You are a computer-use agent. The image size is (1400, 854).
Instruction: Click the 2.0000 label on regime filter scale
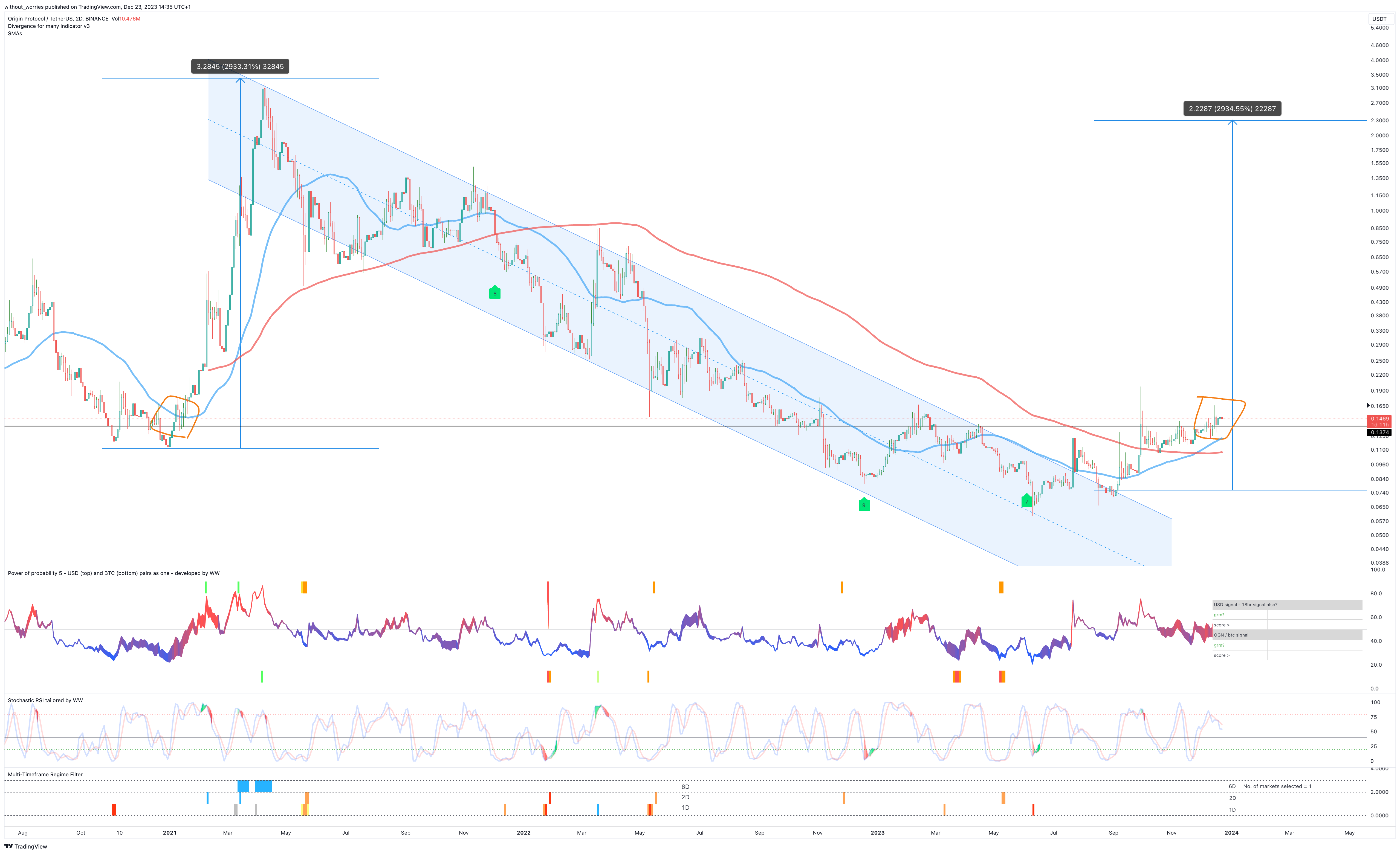pos(1379,792)
